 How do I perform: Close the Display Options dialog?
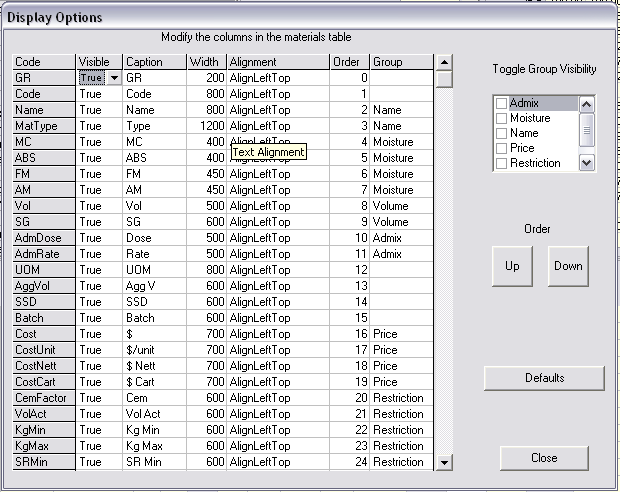pos(545,458)
